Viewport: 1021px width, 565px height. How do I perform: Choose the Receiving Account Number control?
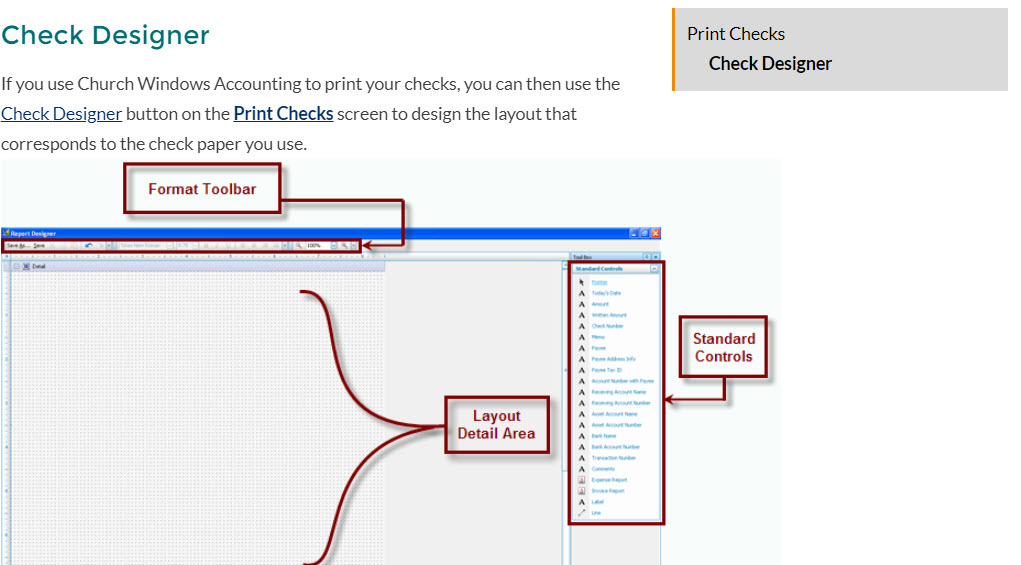click(621, 404)
